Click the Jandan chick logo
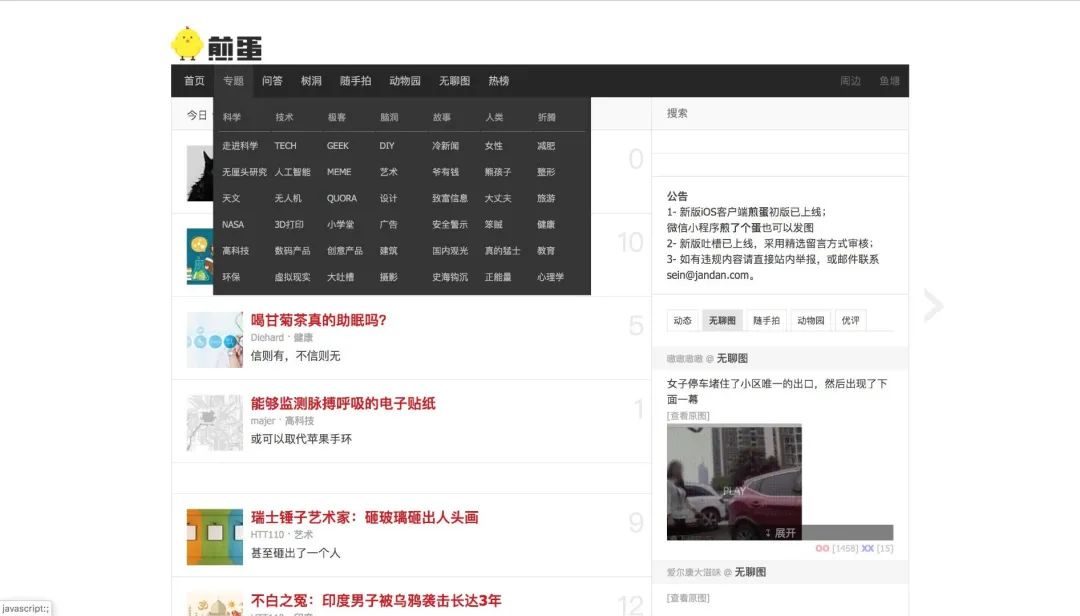This screenshot has width=1080, height=616. [x=187, y=43]
